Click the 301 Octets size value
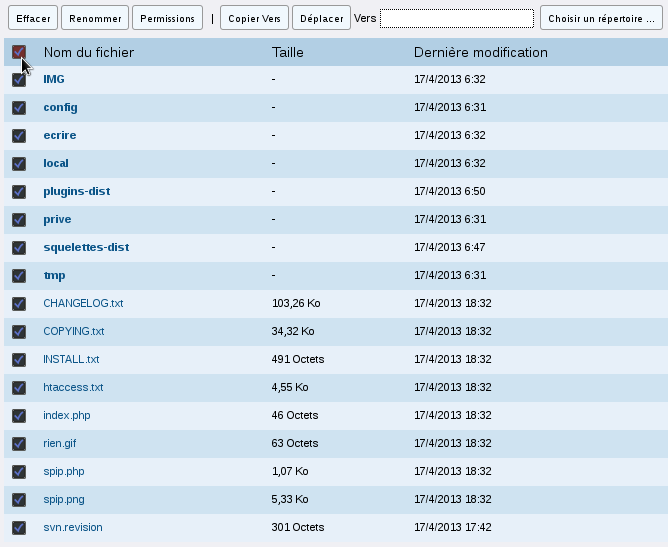The image size is (668, 547). point(298,527)
